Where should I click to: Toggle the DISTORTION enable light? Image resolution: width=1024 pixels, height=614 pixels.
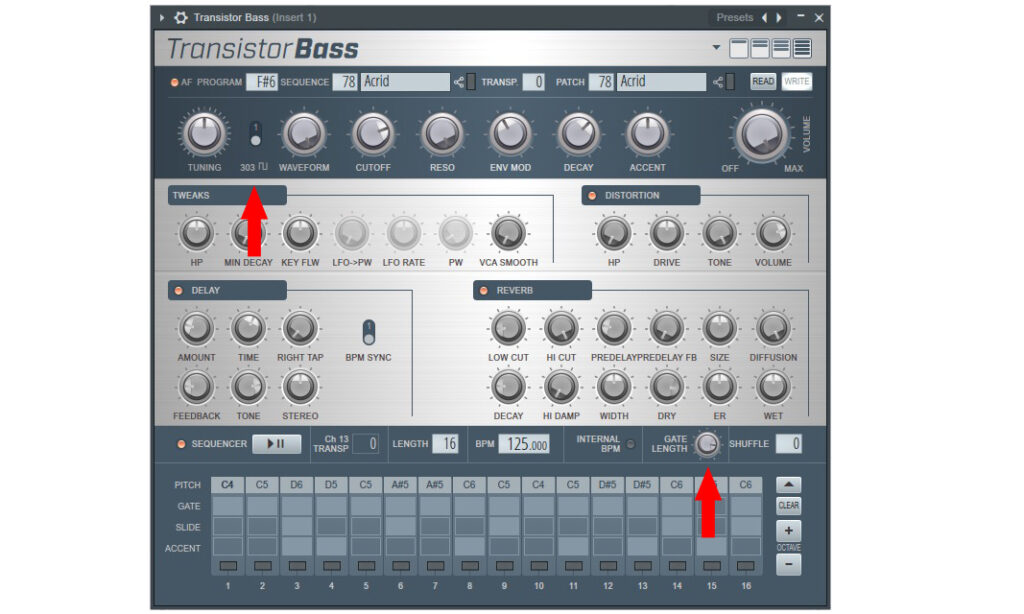pos(592,195)
